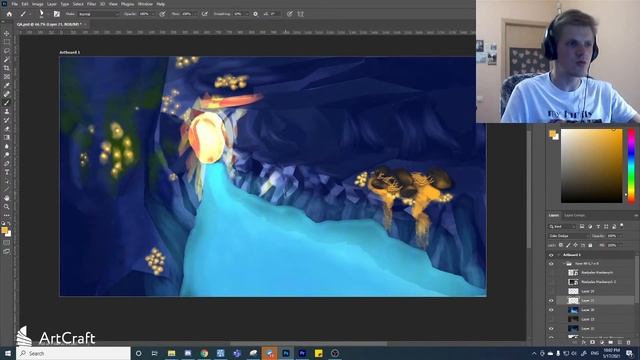Select the Zoom tool
This screenshot has width=640, height=360.
tap(7, 207)
